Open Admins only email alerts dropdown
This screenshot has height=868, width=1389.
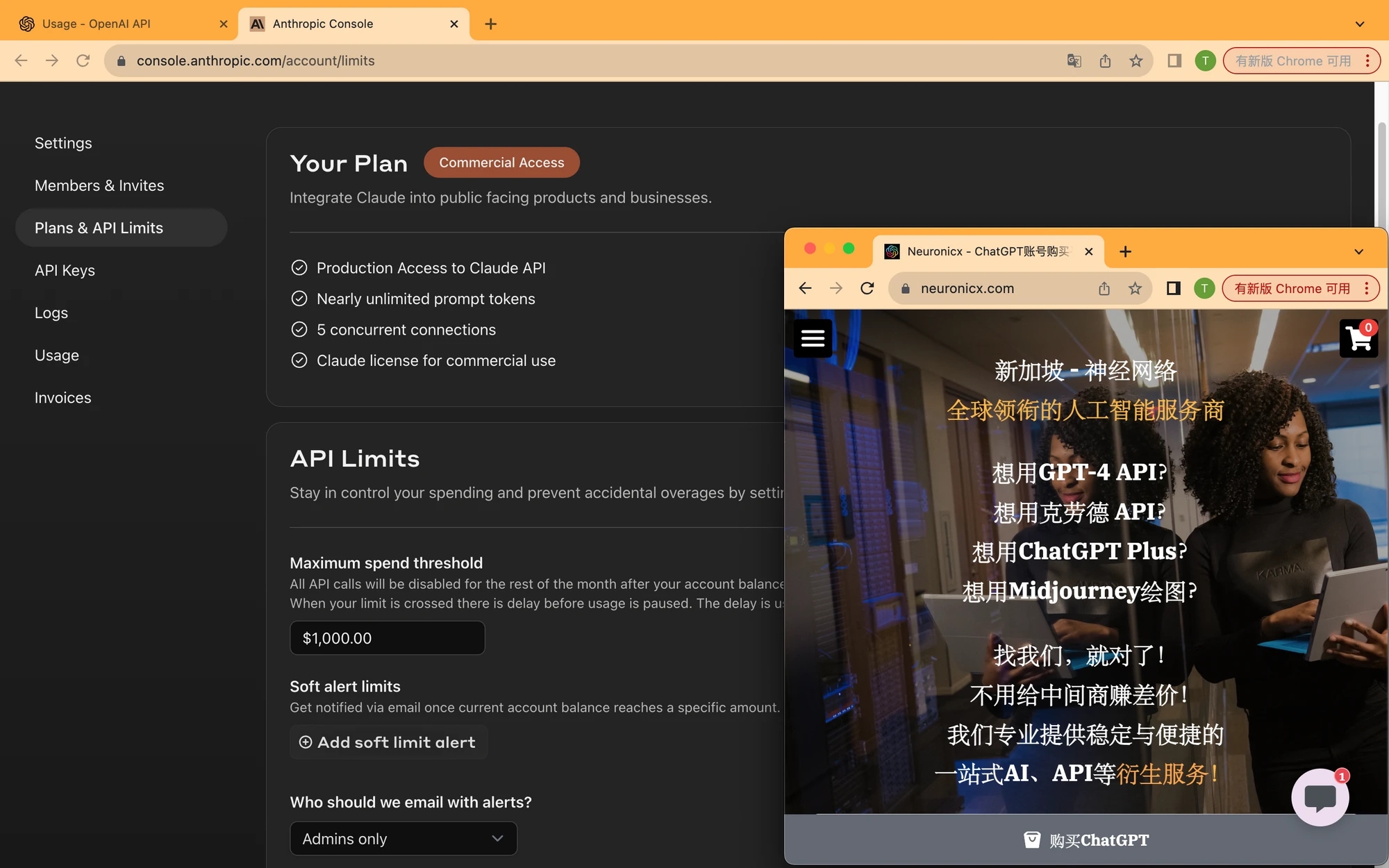tap(404, 838)
